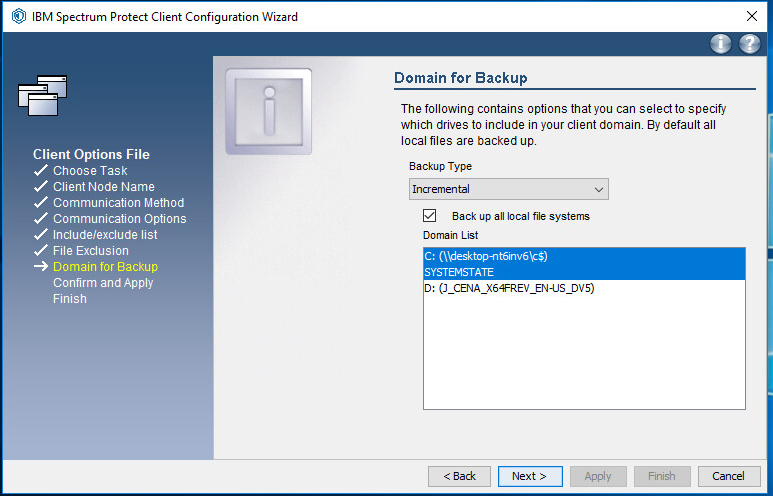Select Confirm and Apply step
773x496 pixels.
(103, 283)
